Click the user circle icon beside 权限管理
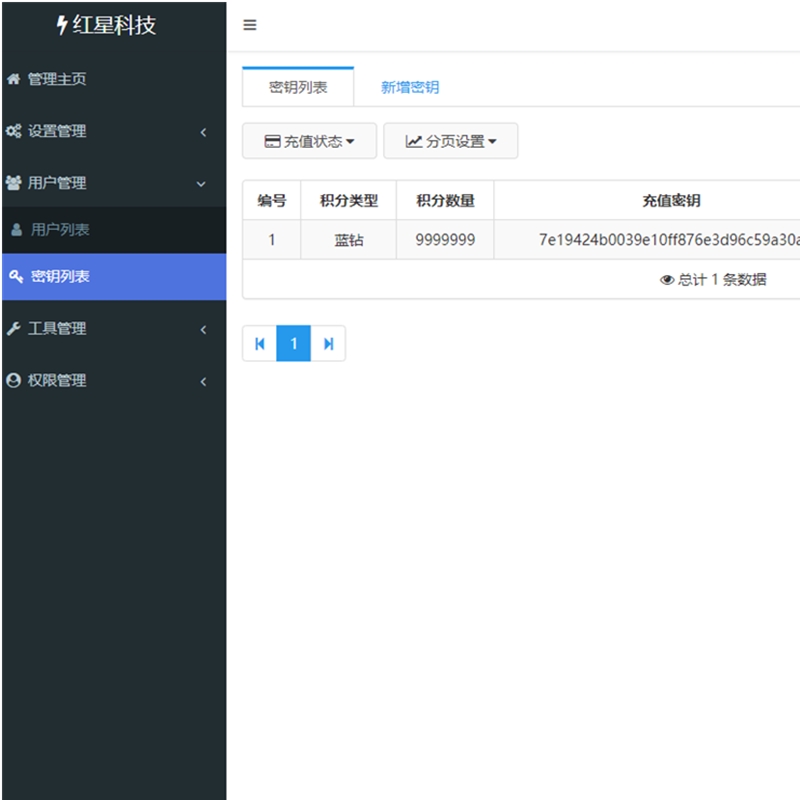 [x=14, y=381]
